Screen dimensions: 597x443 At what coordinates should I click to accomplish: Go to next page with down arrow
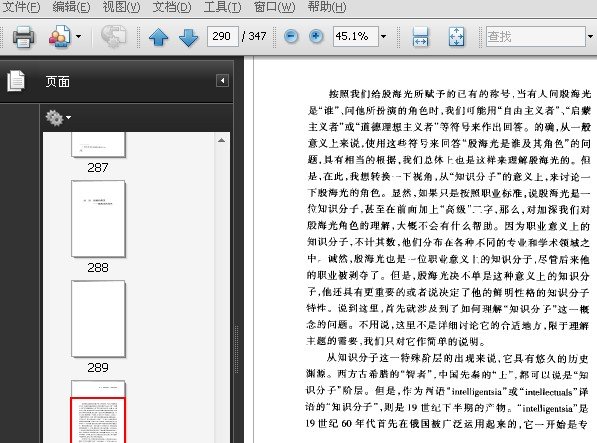coord(188,37)
